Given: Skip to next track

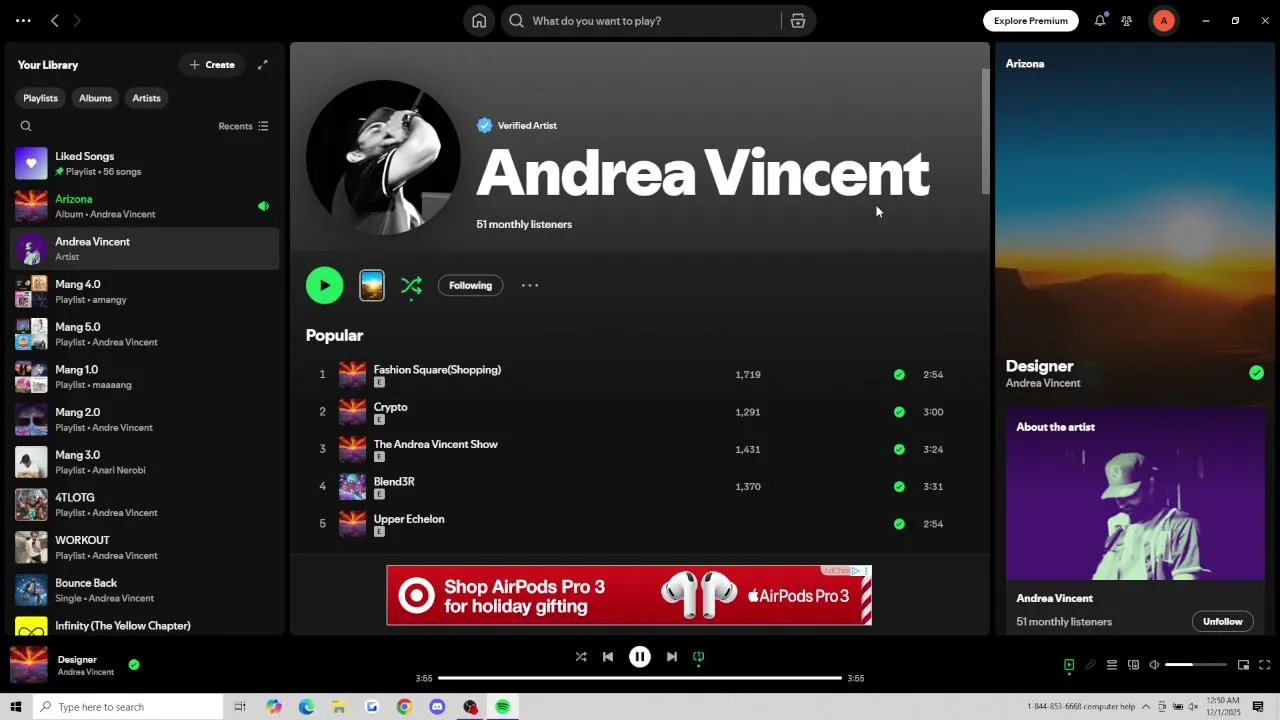Looking at the screenshot, I should pos(672,657).
